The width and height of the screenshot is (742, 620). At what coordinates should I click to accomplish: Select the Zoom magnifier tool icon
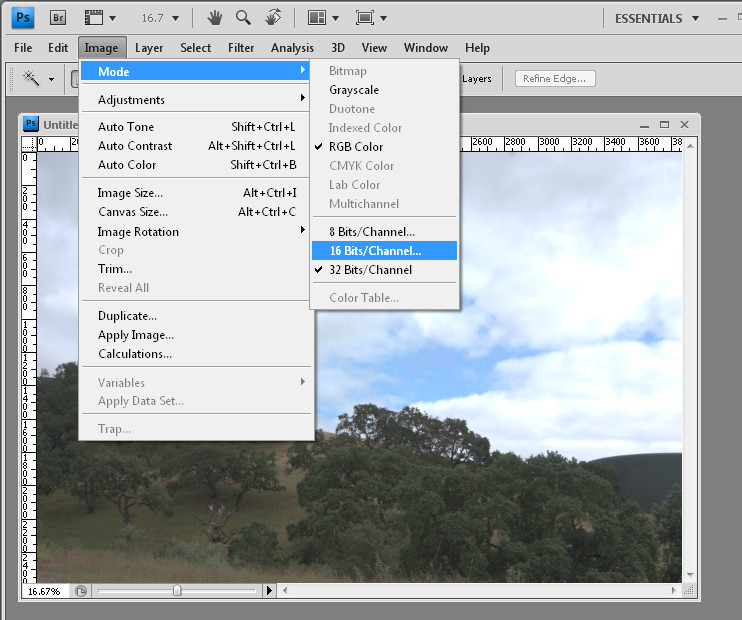(x=243, y=18)
